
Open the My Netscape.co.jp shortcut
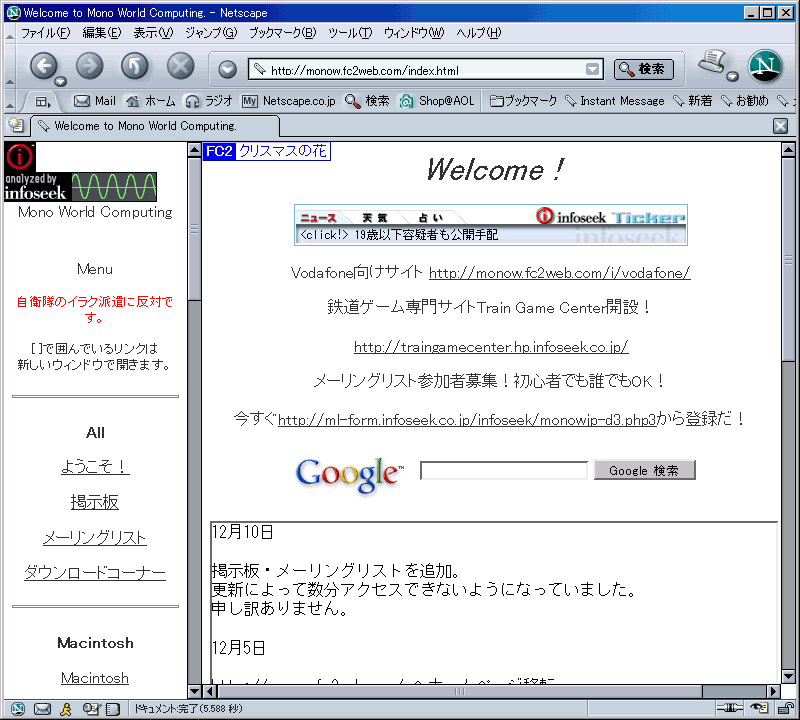coord(289,101)
